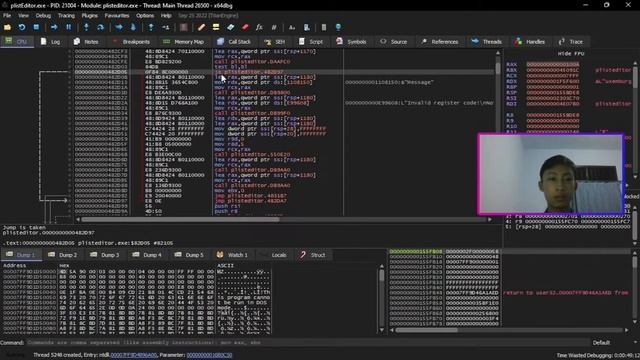This screenshot has width=640, height=360.
Task: Select the Dump 1 tab
Action: point(21,255)
